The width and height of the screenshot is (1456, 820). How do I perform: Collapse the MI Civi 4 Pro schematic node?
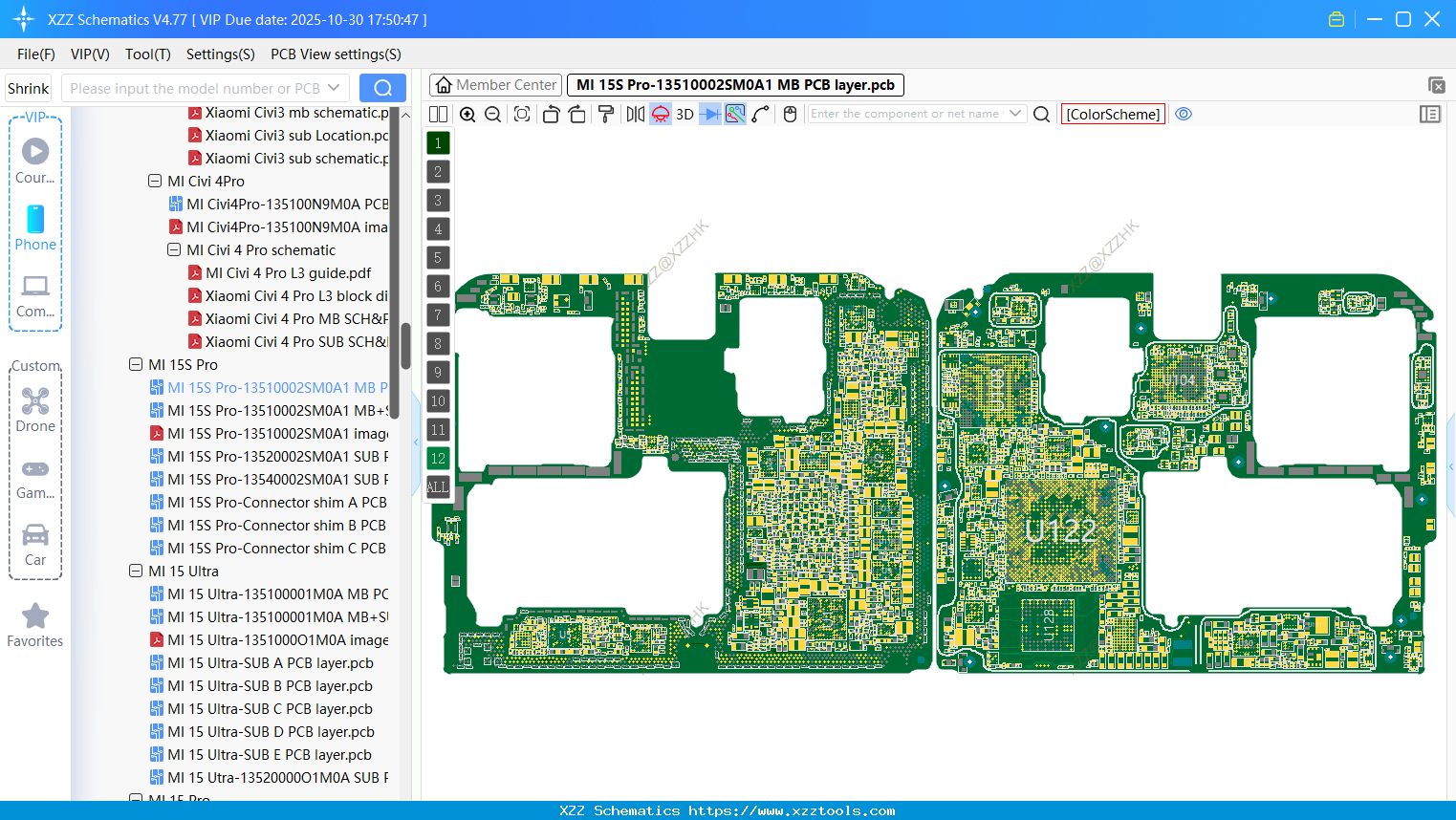[x=173, y=249]
